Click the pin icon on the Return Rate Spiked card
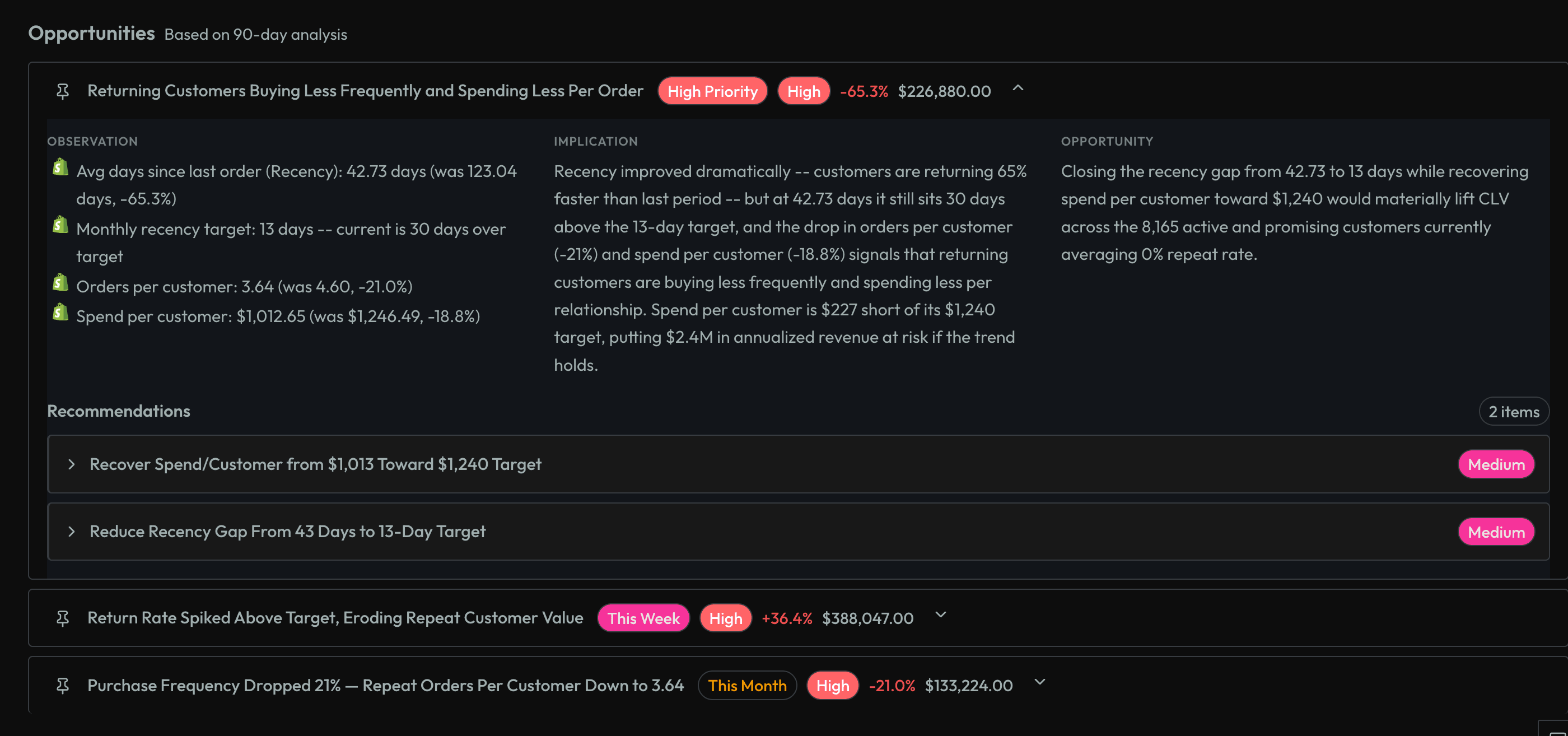This screenshot has height=736, width=1568. coord(63,617)
